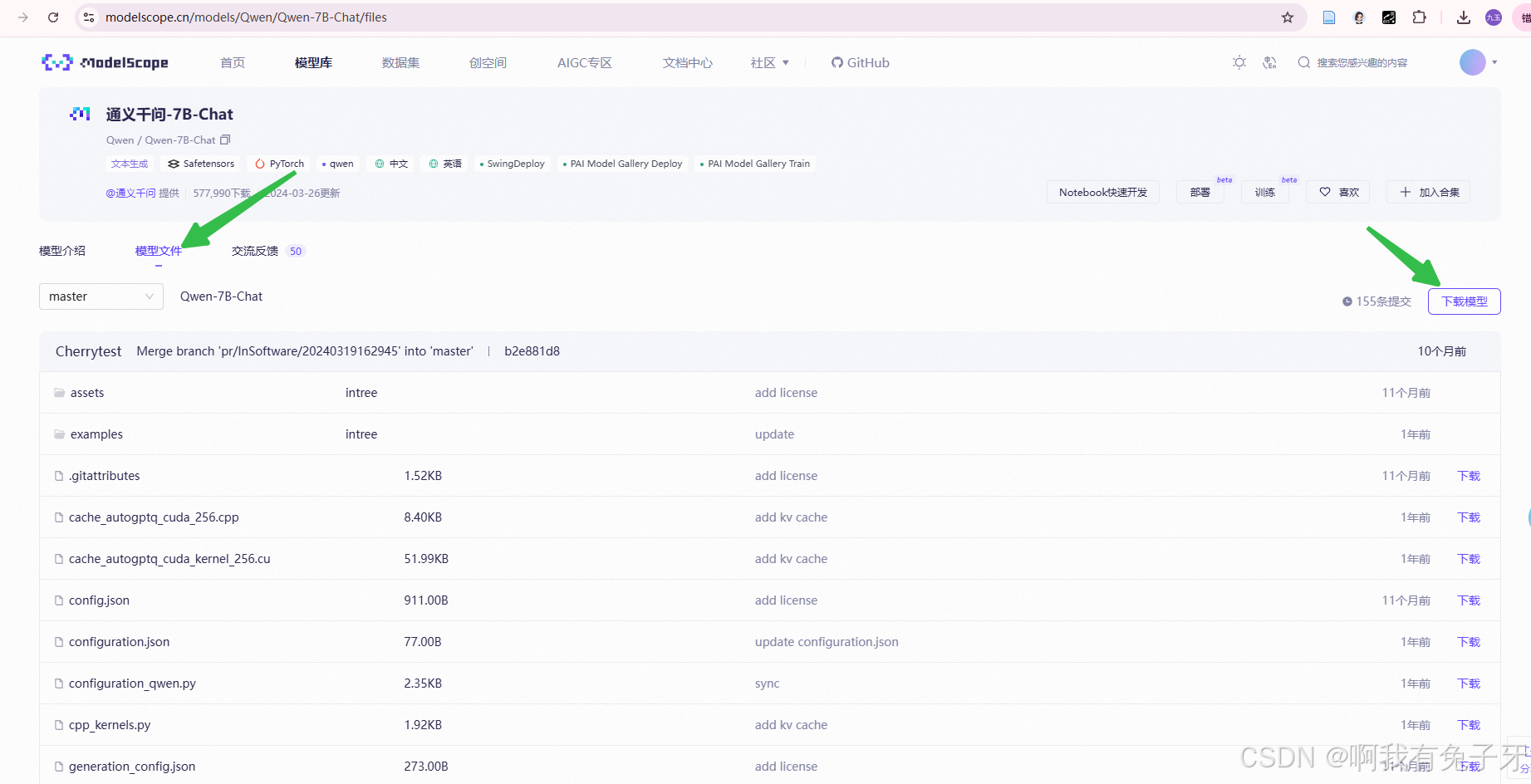Click the examples folder icon

pos(59,434)
